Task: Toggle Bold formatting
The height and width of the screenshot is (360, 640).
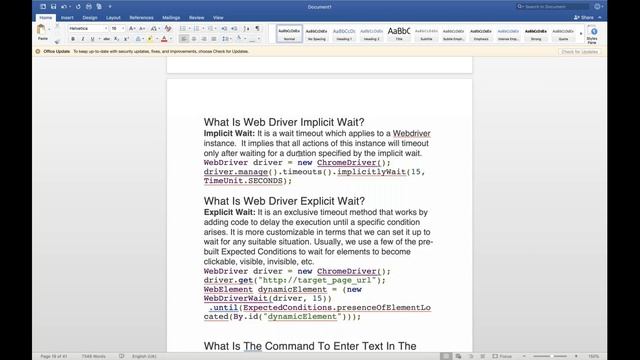Action: pyautogui.click(x=73, y=39)
